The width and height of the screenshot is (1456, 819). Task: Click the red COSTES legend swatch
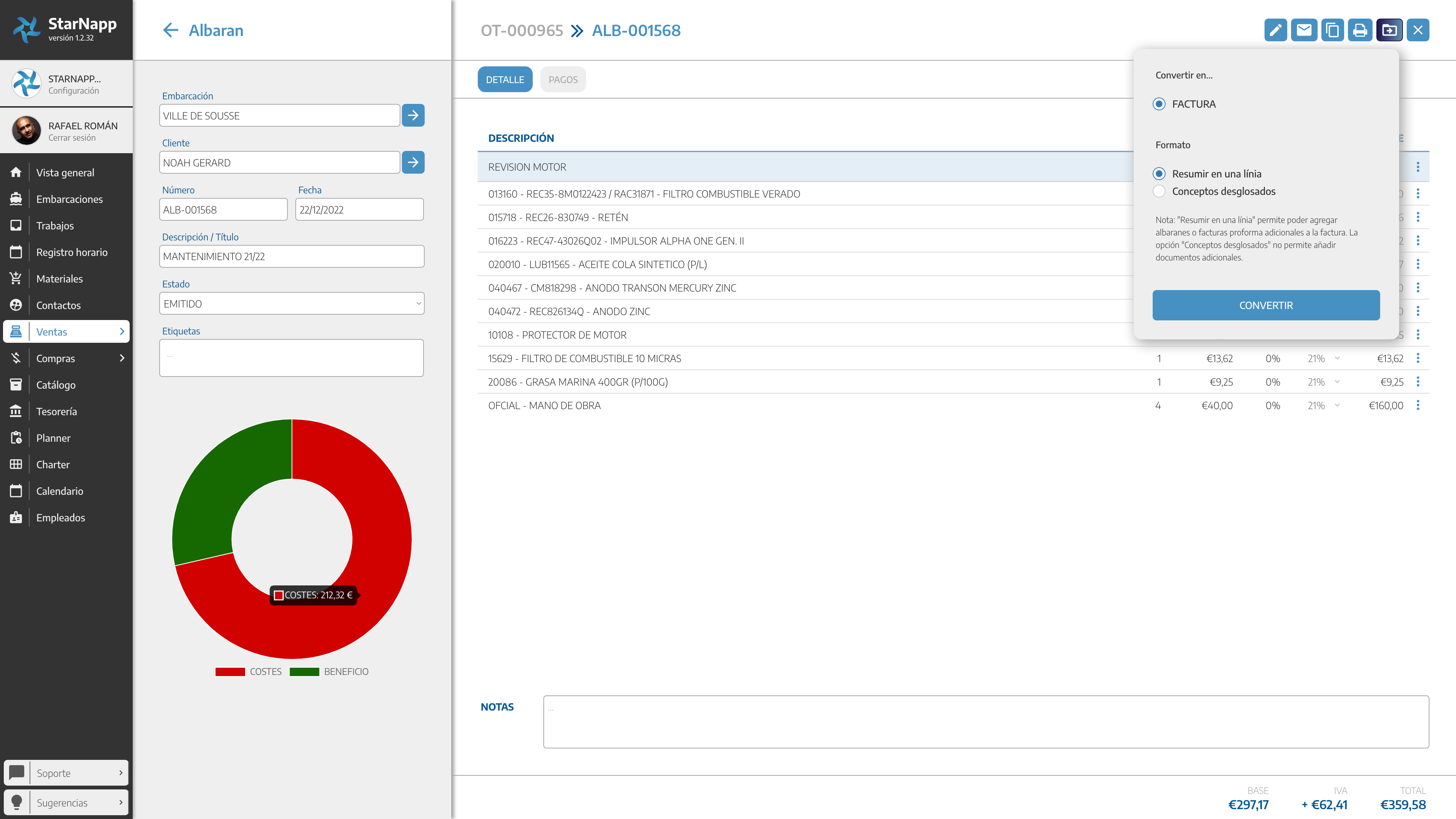[x=230, y=672]
